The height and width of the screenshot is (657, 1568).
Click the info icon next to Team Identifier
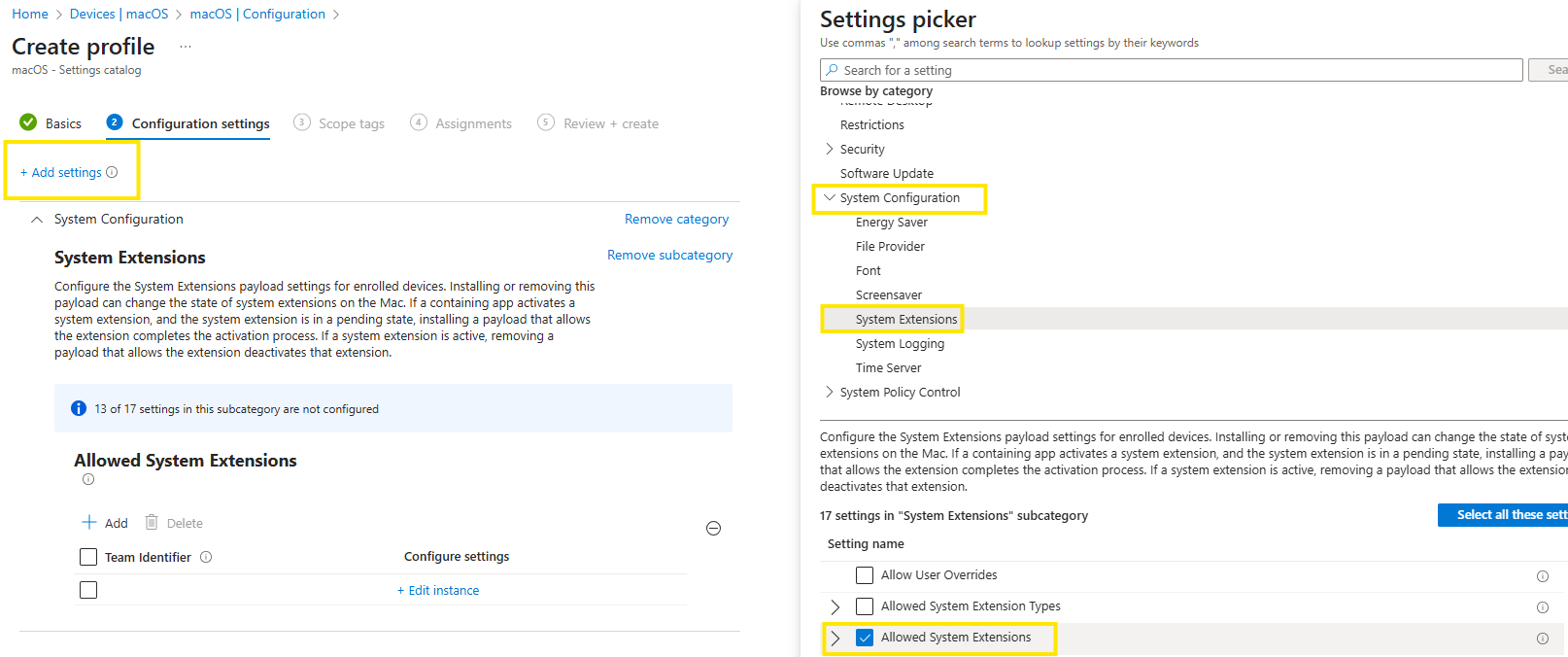coord(206,557)
